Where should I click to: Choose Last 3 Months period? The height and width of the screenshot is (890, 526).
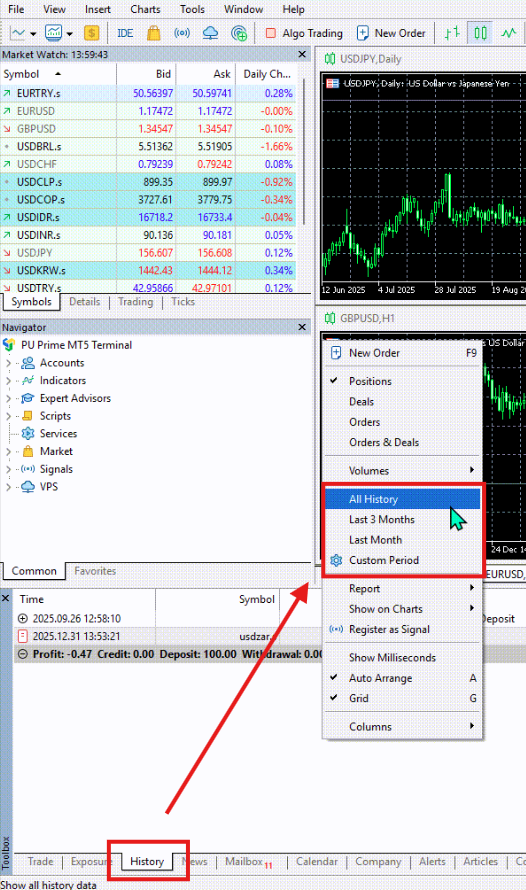pyautogui.click(x=403, y=520)
